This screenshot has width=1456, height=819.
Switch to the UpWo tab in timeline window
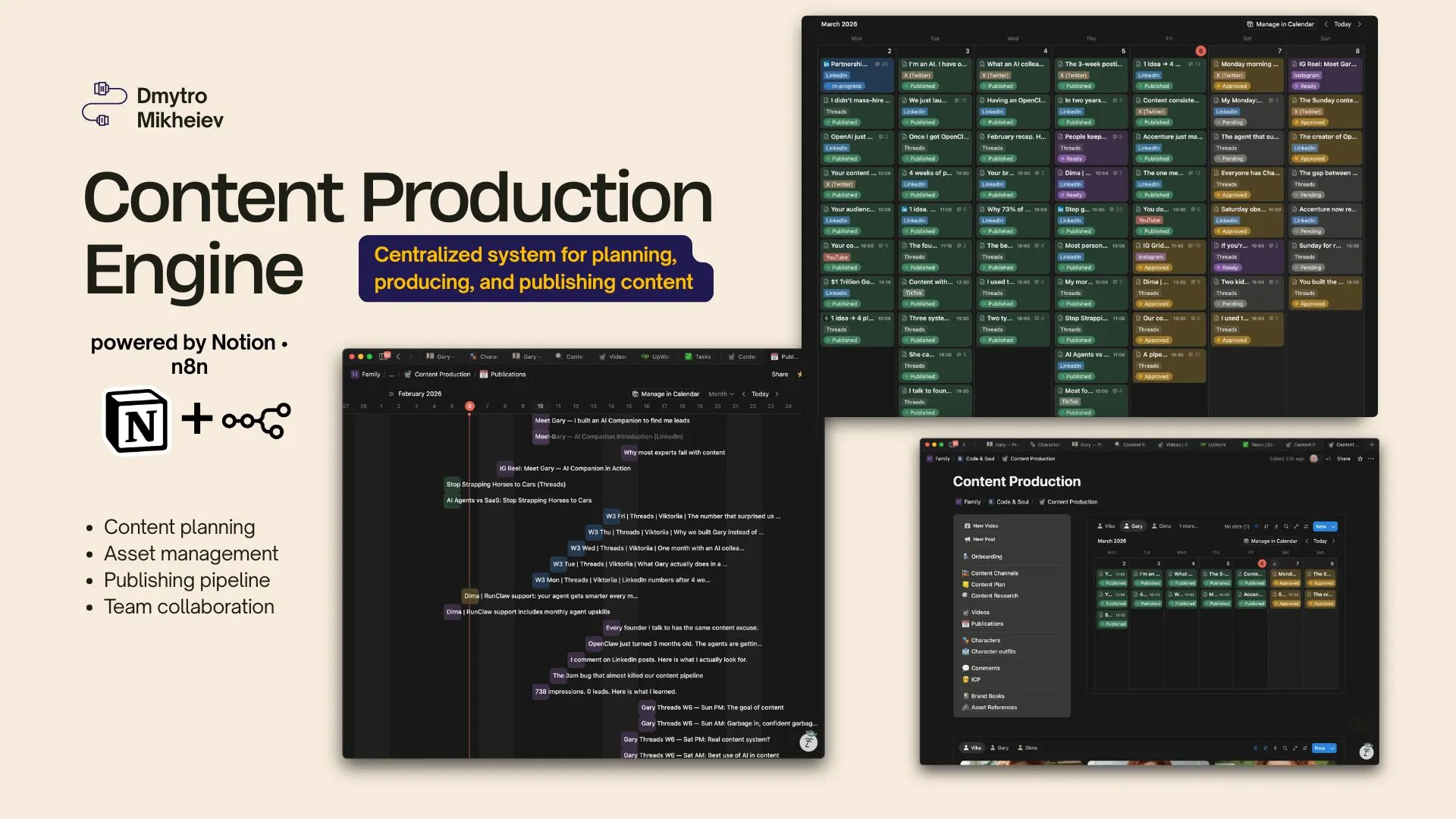pyautogui.click(x=656, y=356)
